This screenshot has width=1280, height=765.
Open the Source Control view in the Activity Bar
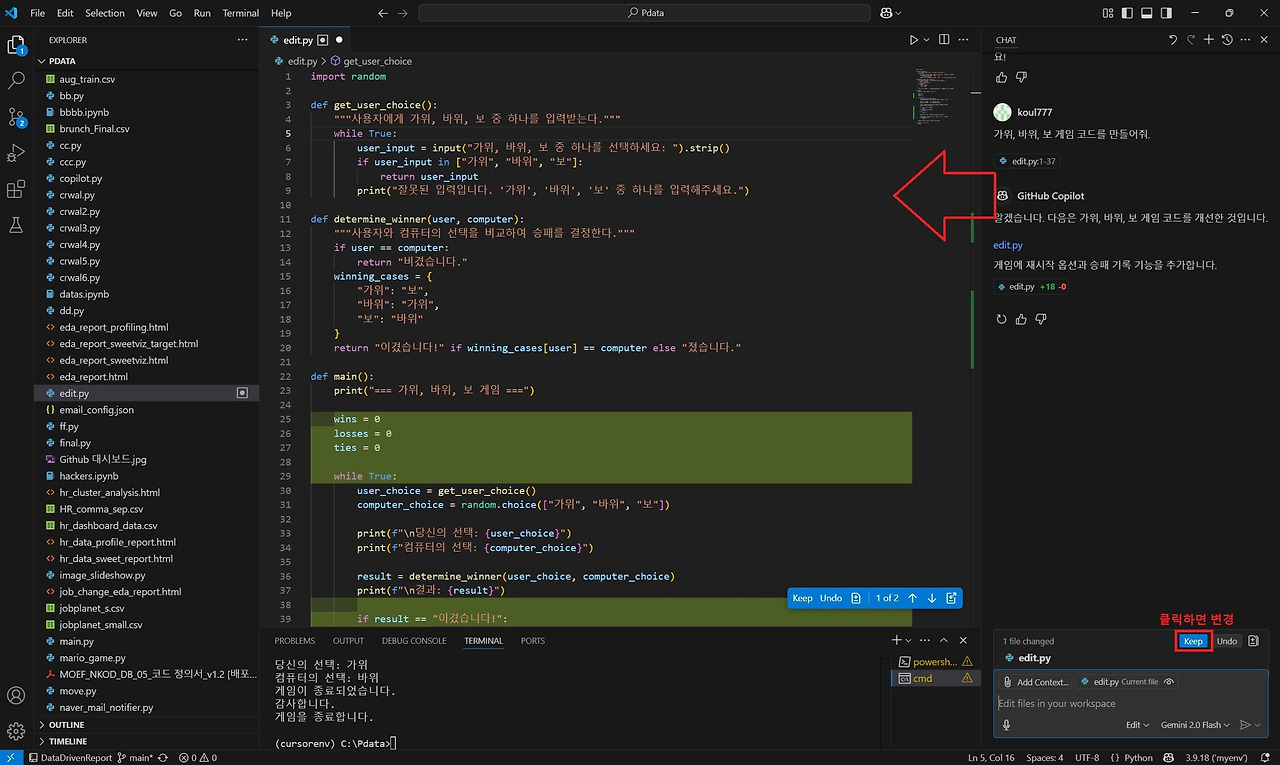16,117
